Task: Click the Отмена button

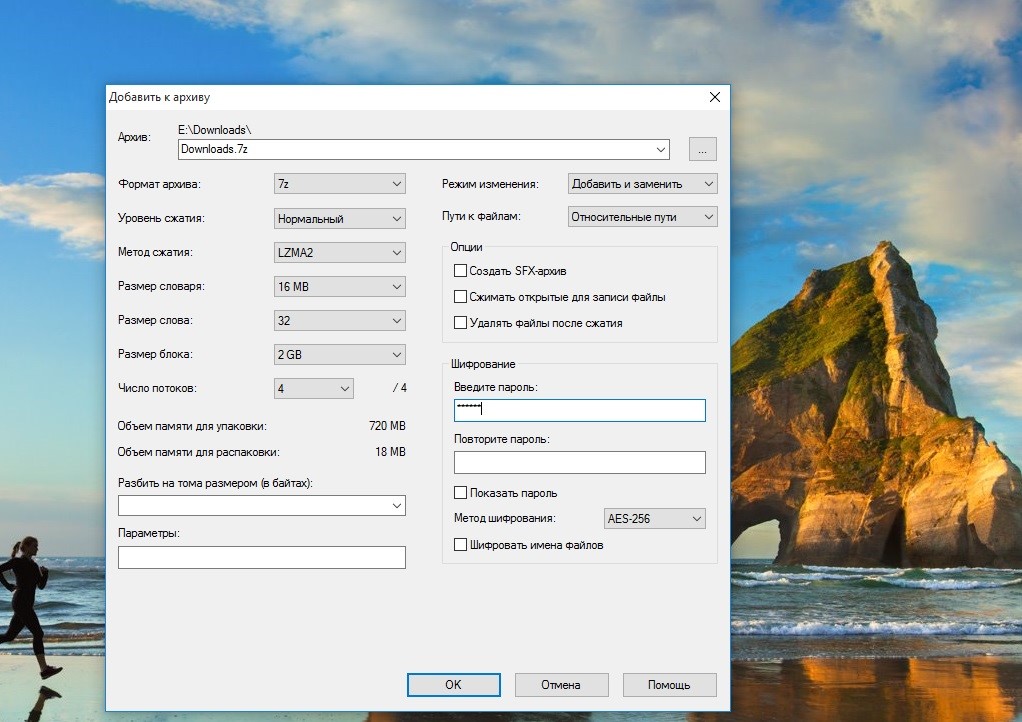Action: coord(561,685)
